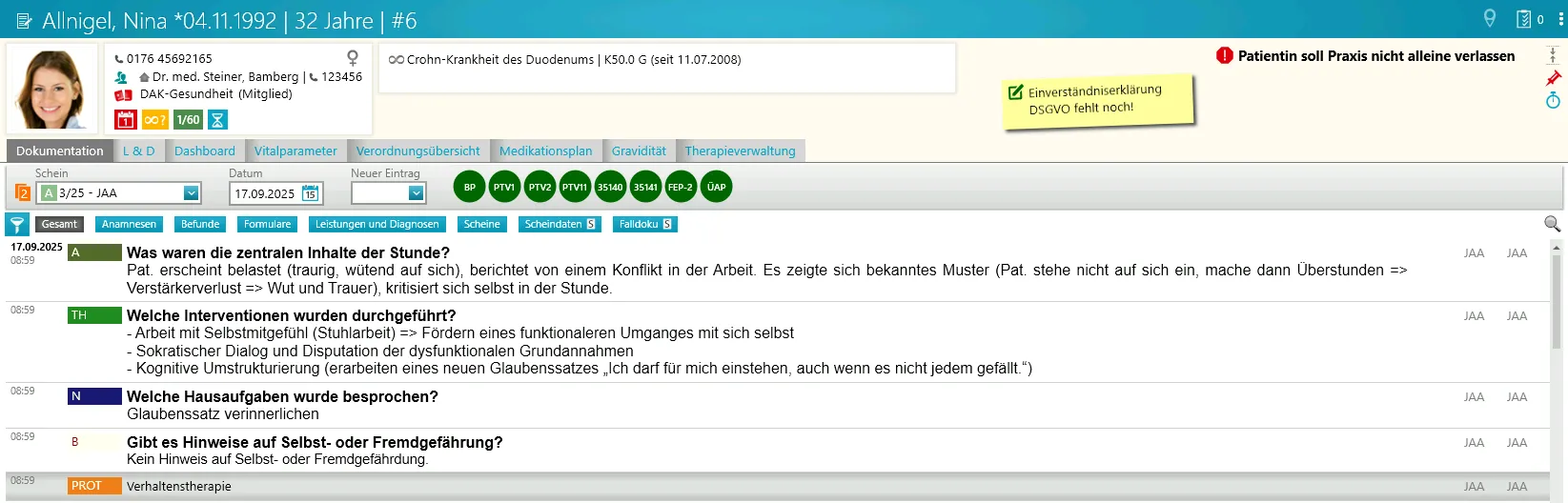Open the red calendar appointment icon

tap(125, 120)
